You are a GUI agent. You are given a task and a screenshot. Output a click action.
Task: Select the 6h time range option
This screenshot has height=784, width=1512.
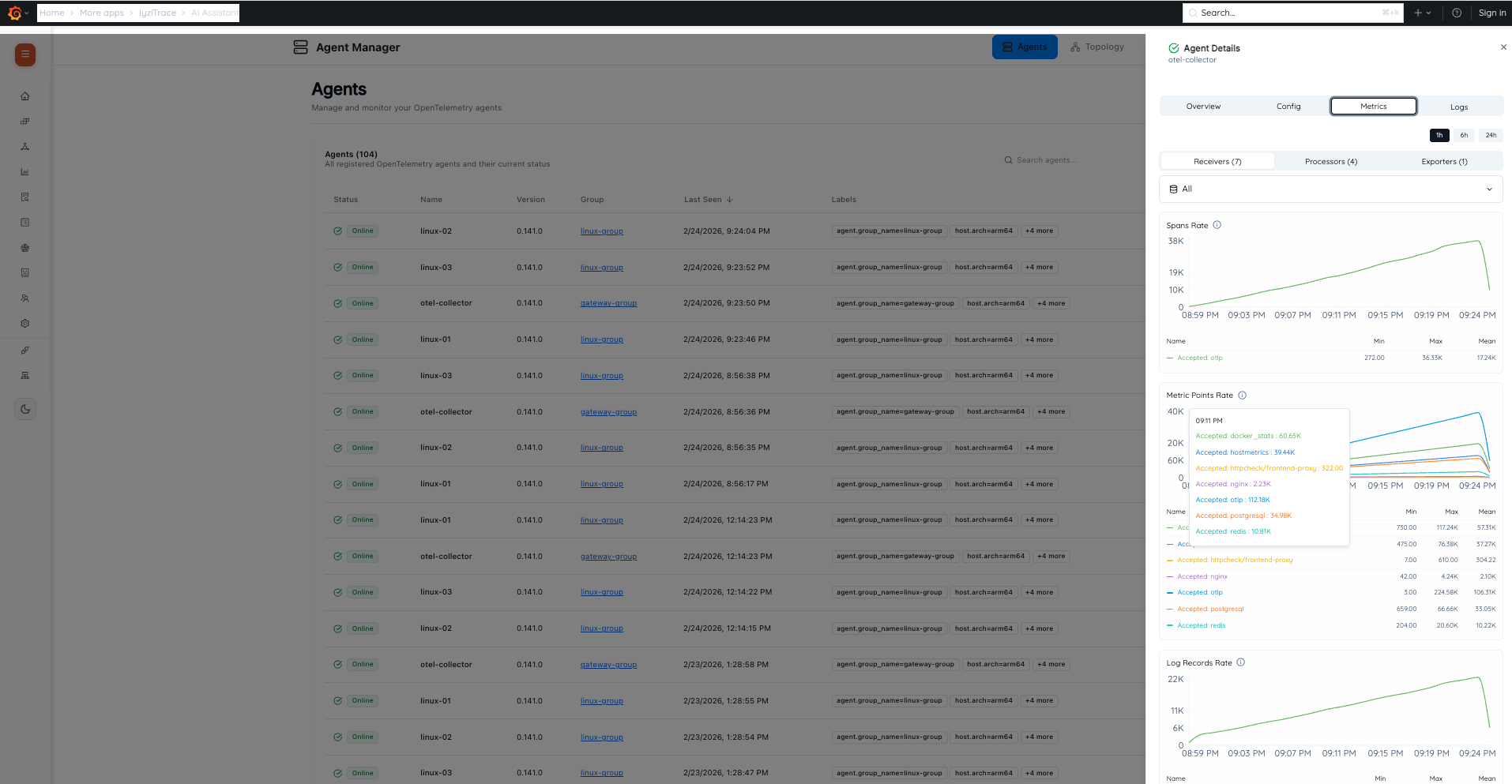pyautogui.click(x=1464, y=135)
